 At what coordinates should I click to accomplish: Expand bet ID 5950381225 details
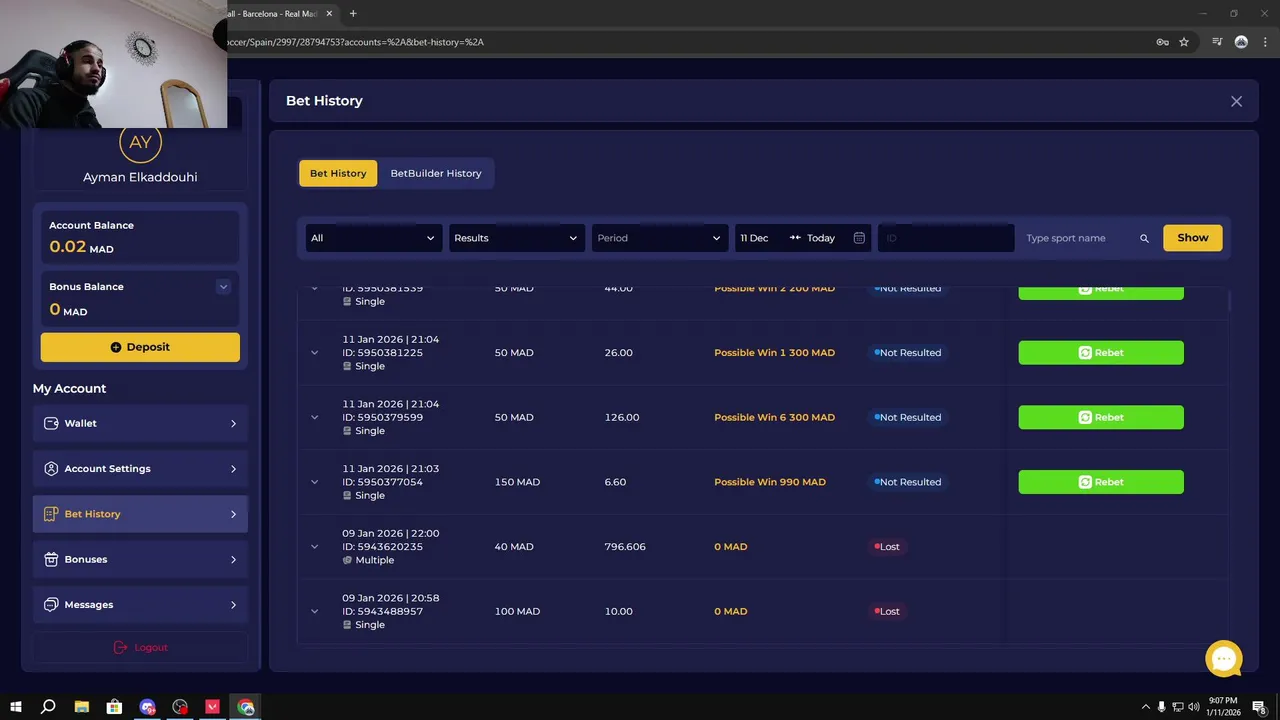314,353
